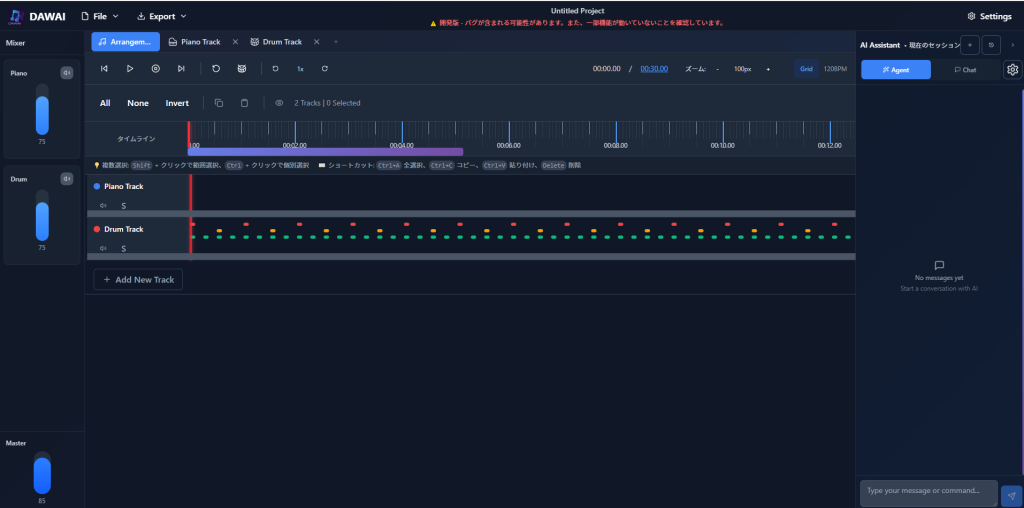The width and height of the screenshot is (1024, 508).
Task: Open the Export dropdown menu
Action: [x=162, y=16]
